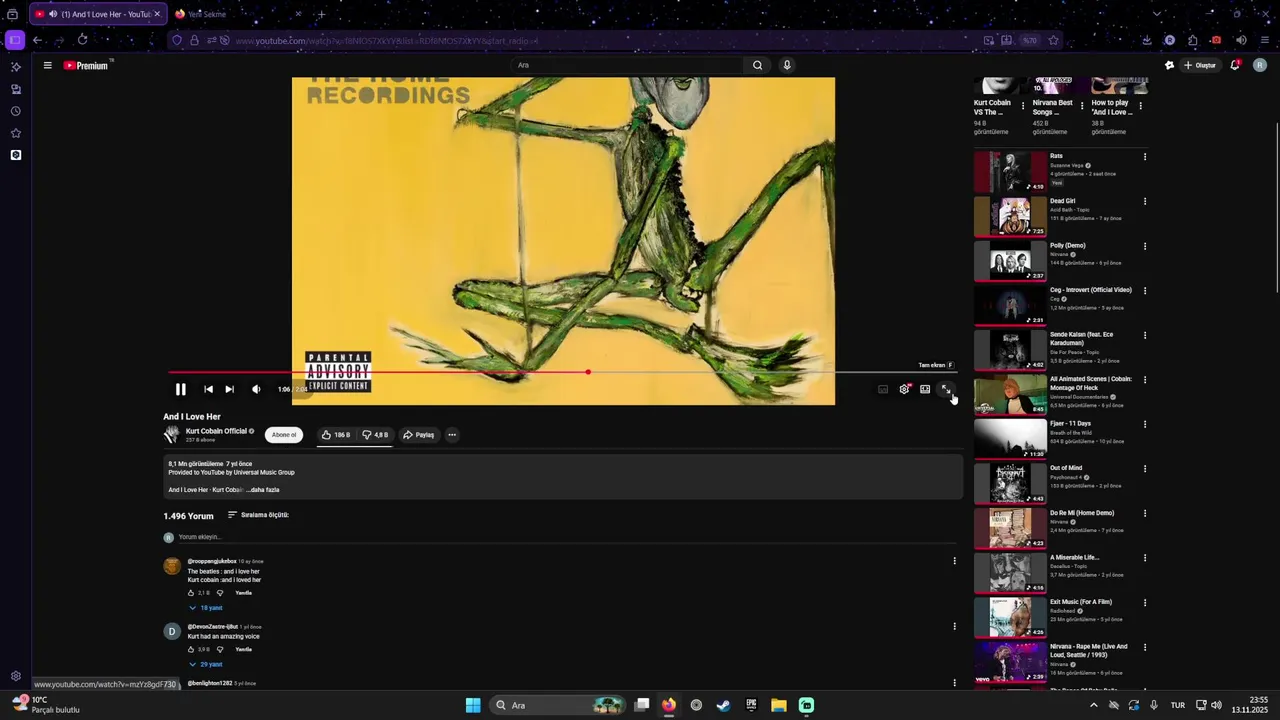
Task: Open options for Out of Mind video
Action: (1145, 469)
